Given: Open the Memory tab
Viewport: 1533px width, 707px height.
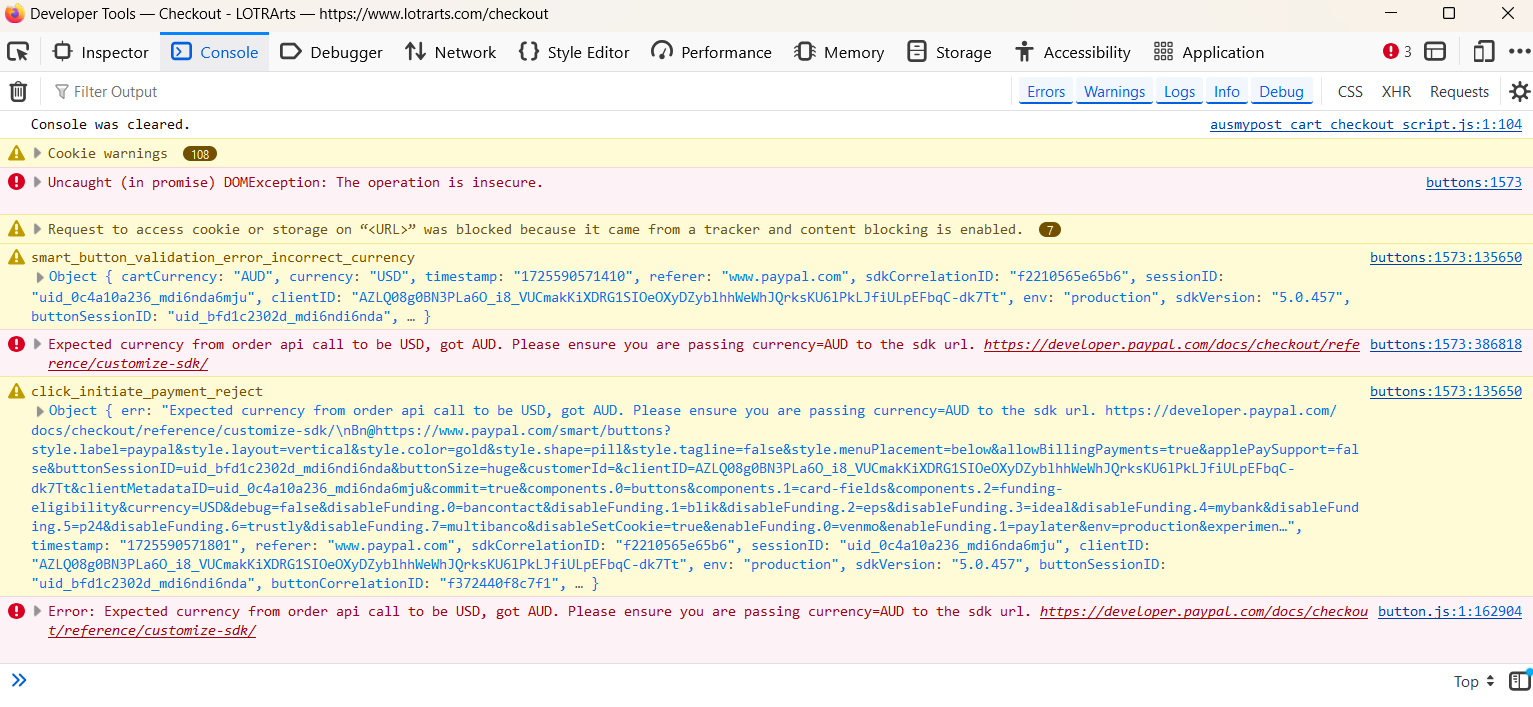Looking at the screenshot, I should (839, 52).
